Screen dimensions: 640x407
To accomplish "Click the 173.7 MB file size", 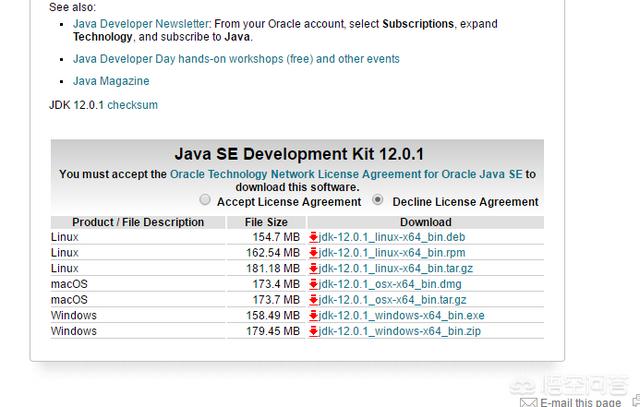I will (276, 300).
